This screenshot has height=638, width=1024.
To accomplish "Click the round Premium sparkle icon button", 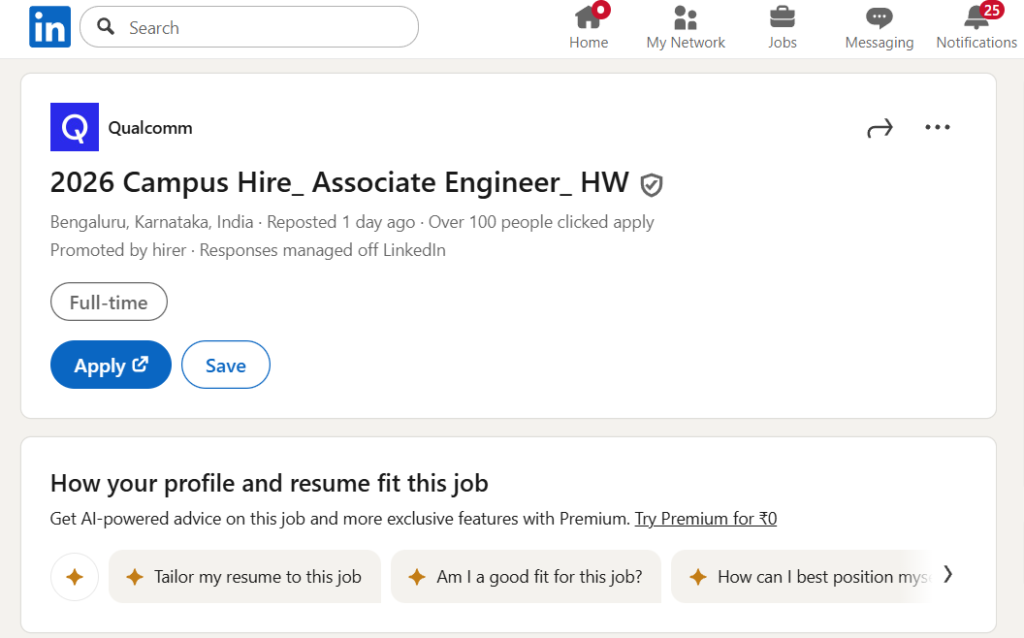I will [x=74, y=577].
